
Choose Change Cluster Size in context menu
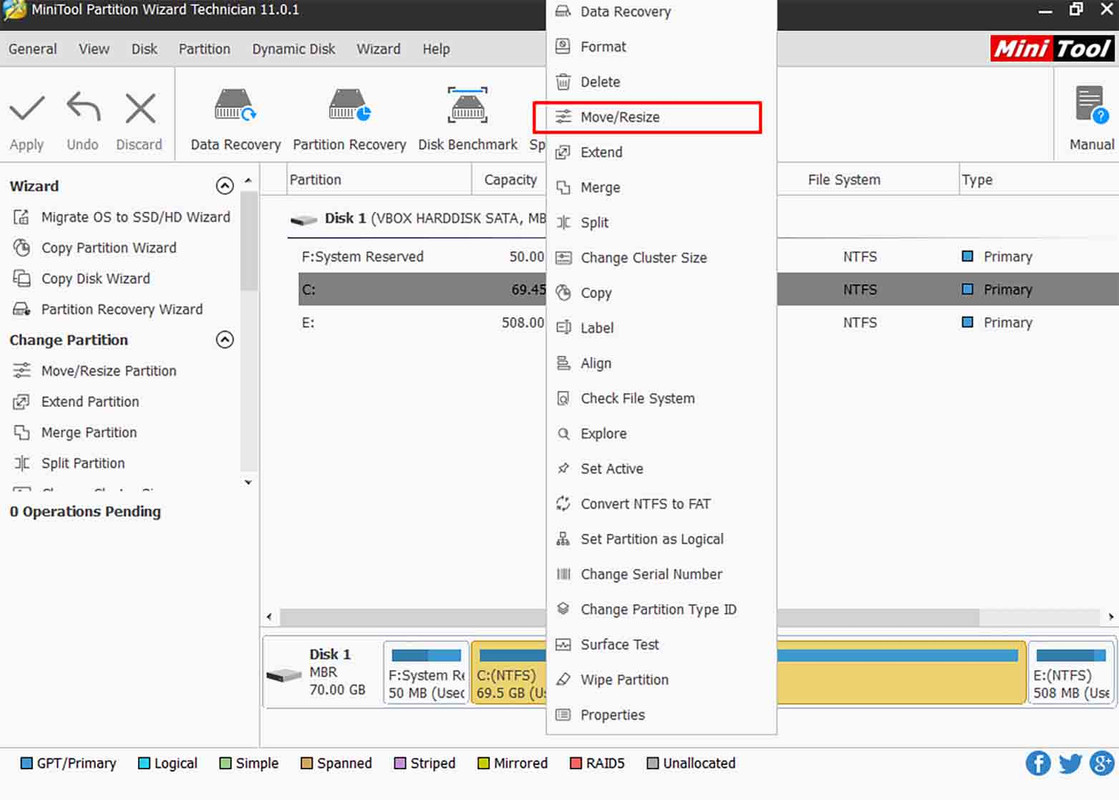(661, 258)
